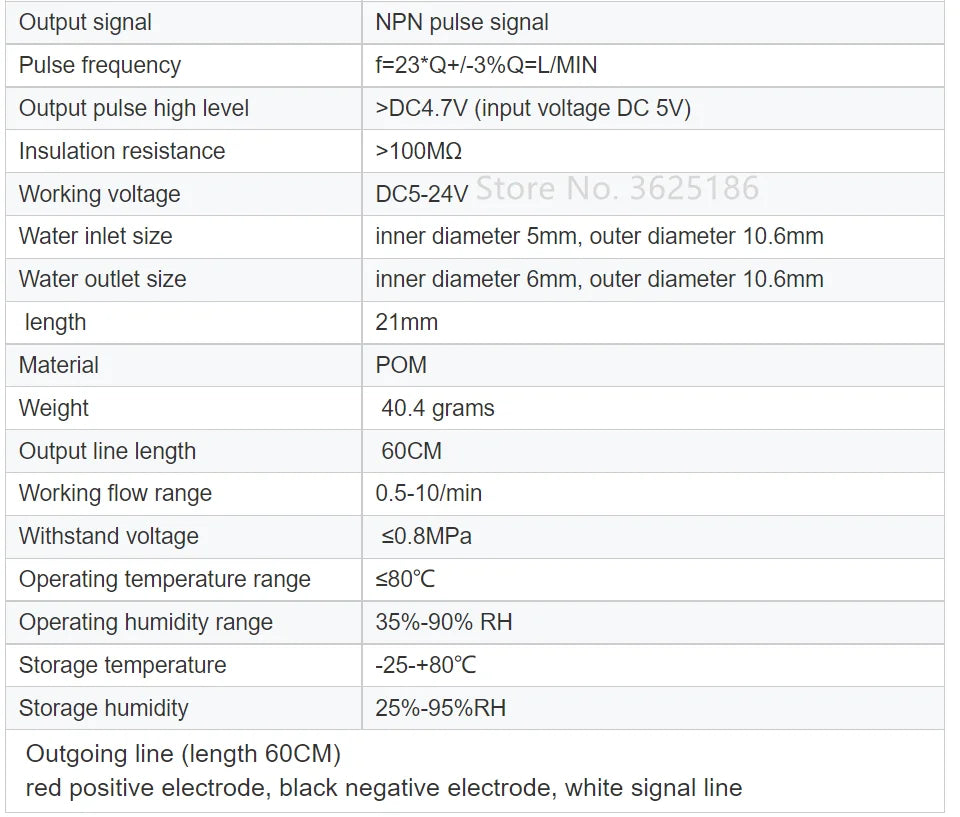960x817 pixels.
Task: Click the 'Output signal' label cell
Action: point(86,22)
